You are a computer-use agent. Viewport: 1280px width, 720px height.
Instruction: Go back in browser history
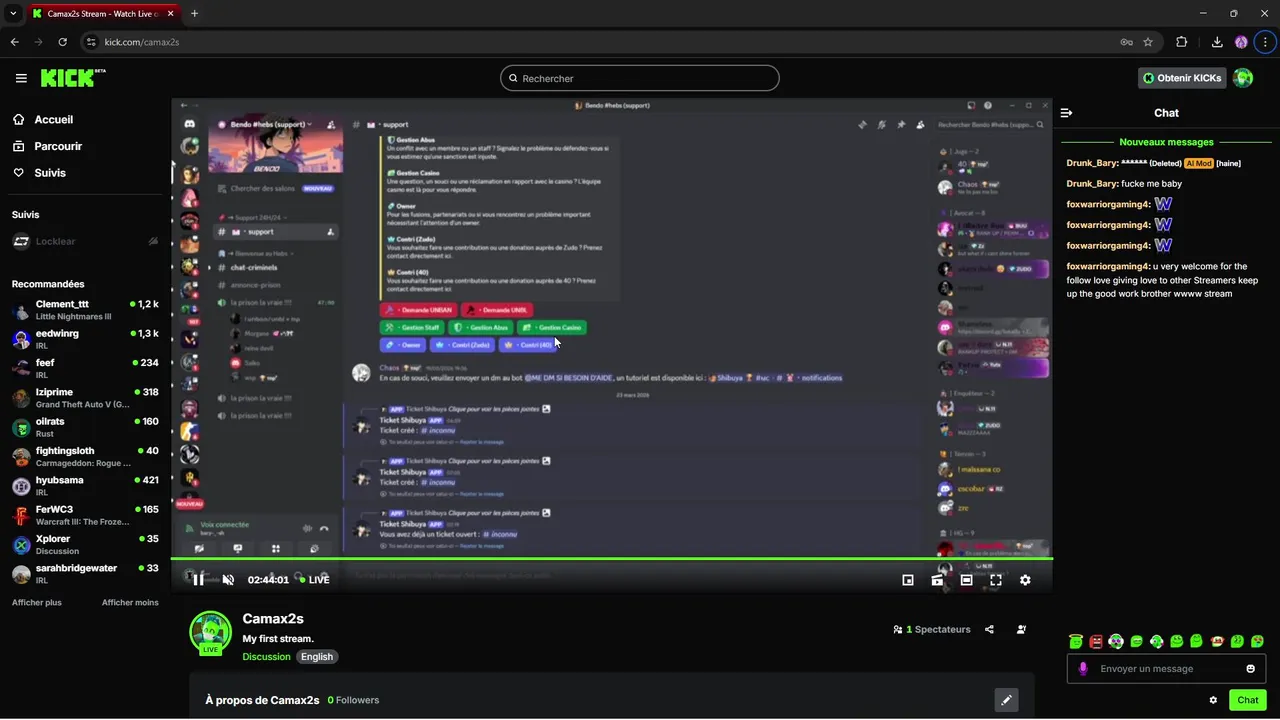point(15,42)
